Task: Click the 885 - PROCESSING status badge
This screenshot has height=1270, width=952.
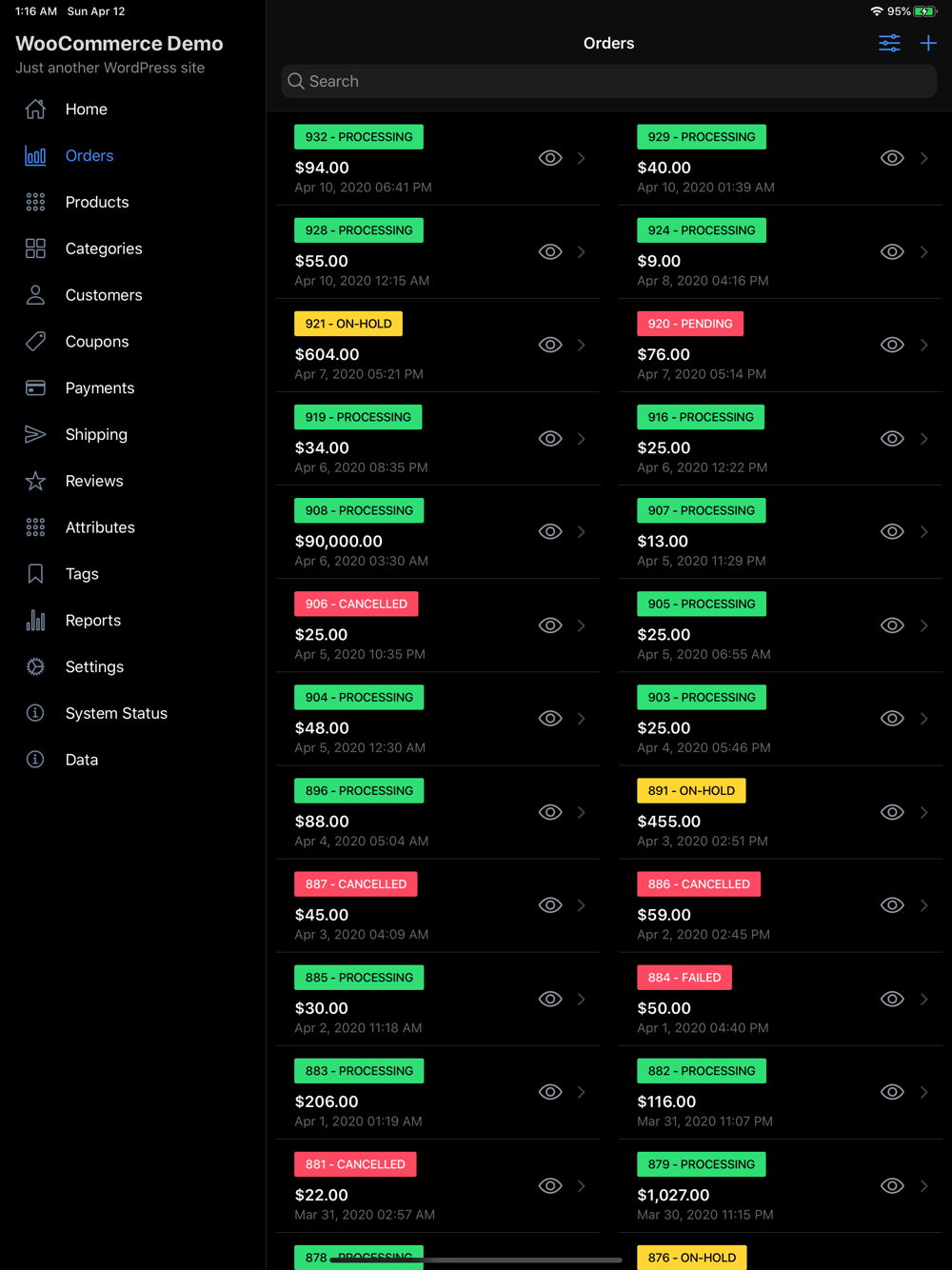Action: [x=359, y=977]
